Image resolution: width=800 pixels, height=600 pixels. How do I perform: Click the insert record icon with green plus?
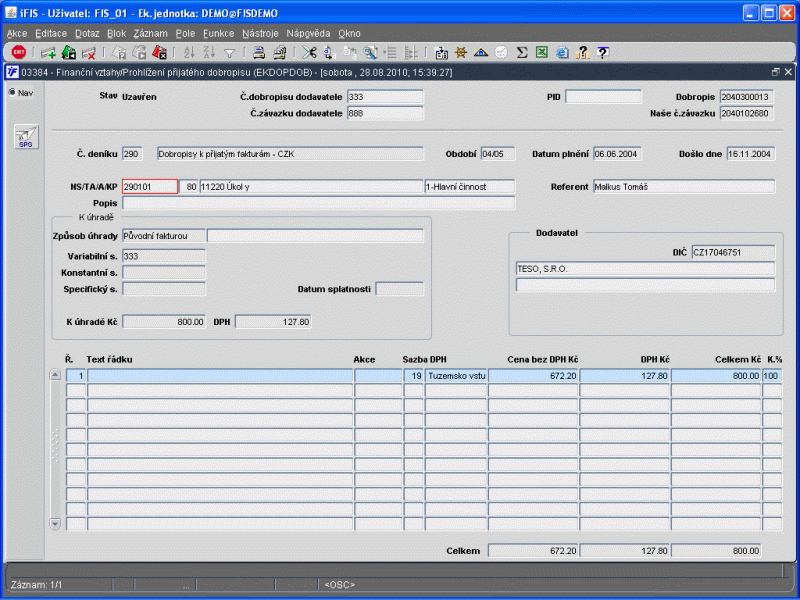click(x=48, y=53)
